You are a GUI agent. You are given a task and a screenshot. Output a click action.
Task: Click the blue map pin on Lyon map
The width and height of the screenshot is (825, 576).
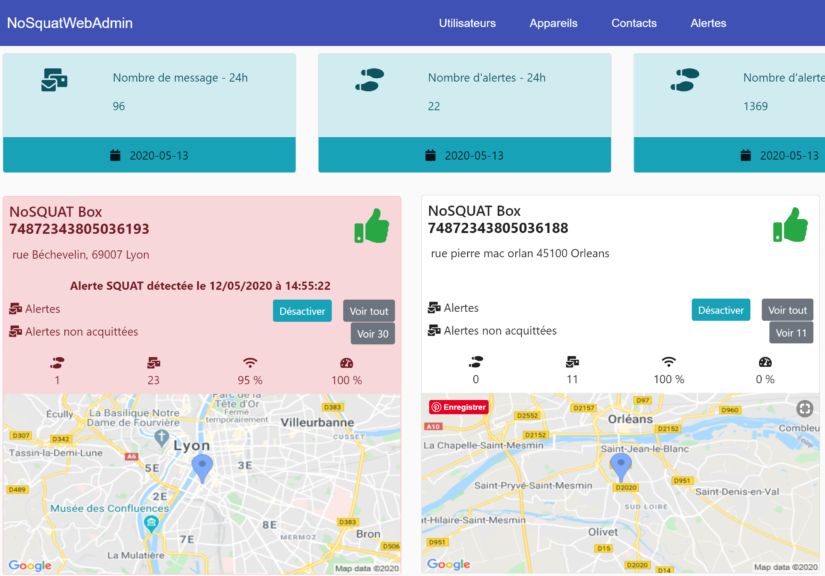point(203,468)
